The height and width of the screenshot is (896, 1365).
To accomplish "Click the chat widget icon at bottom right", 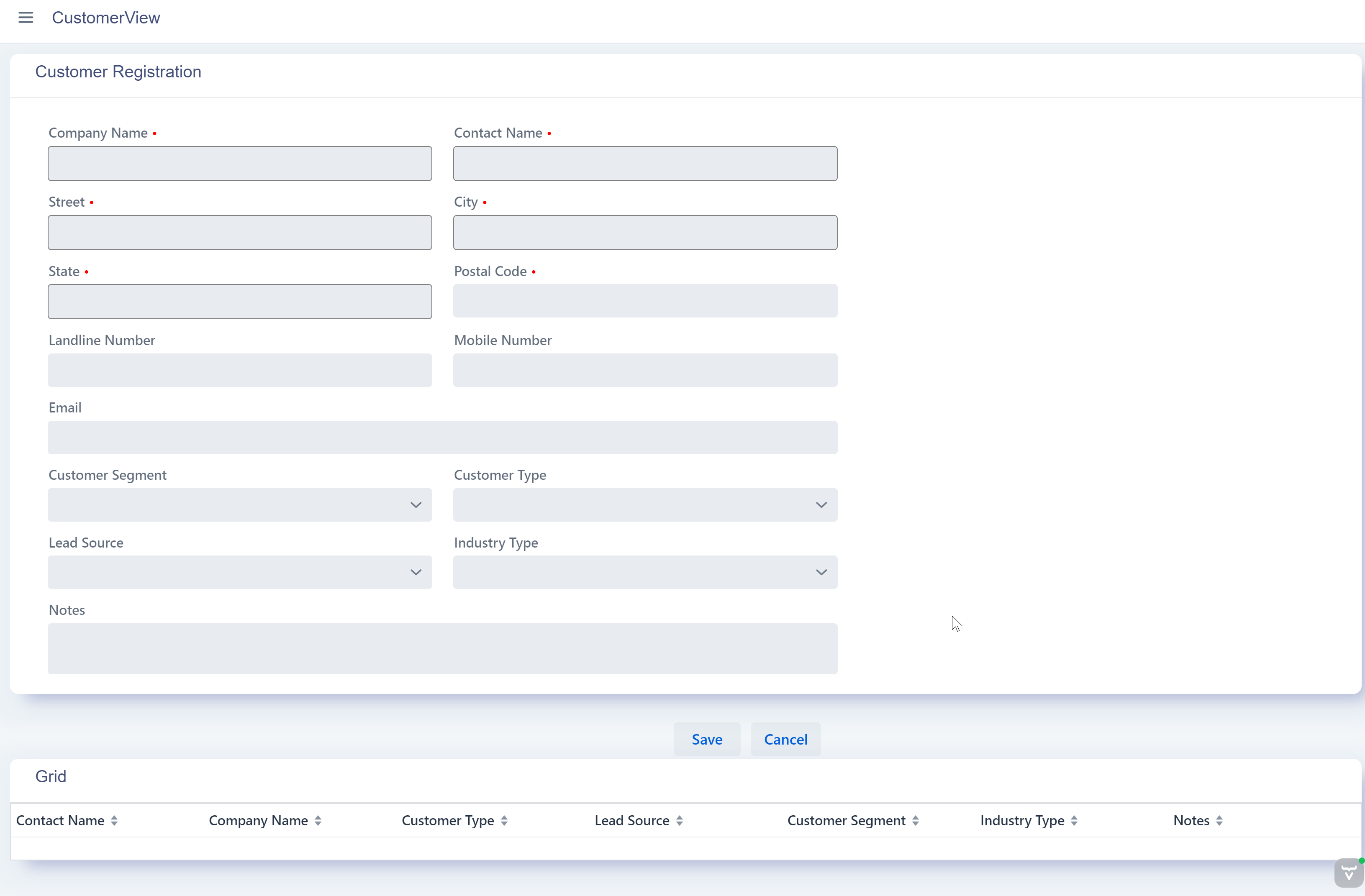I will point(1349,873).
